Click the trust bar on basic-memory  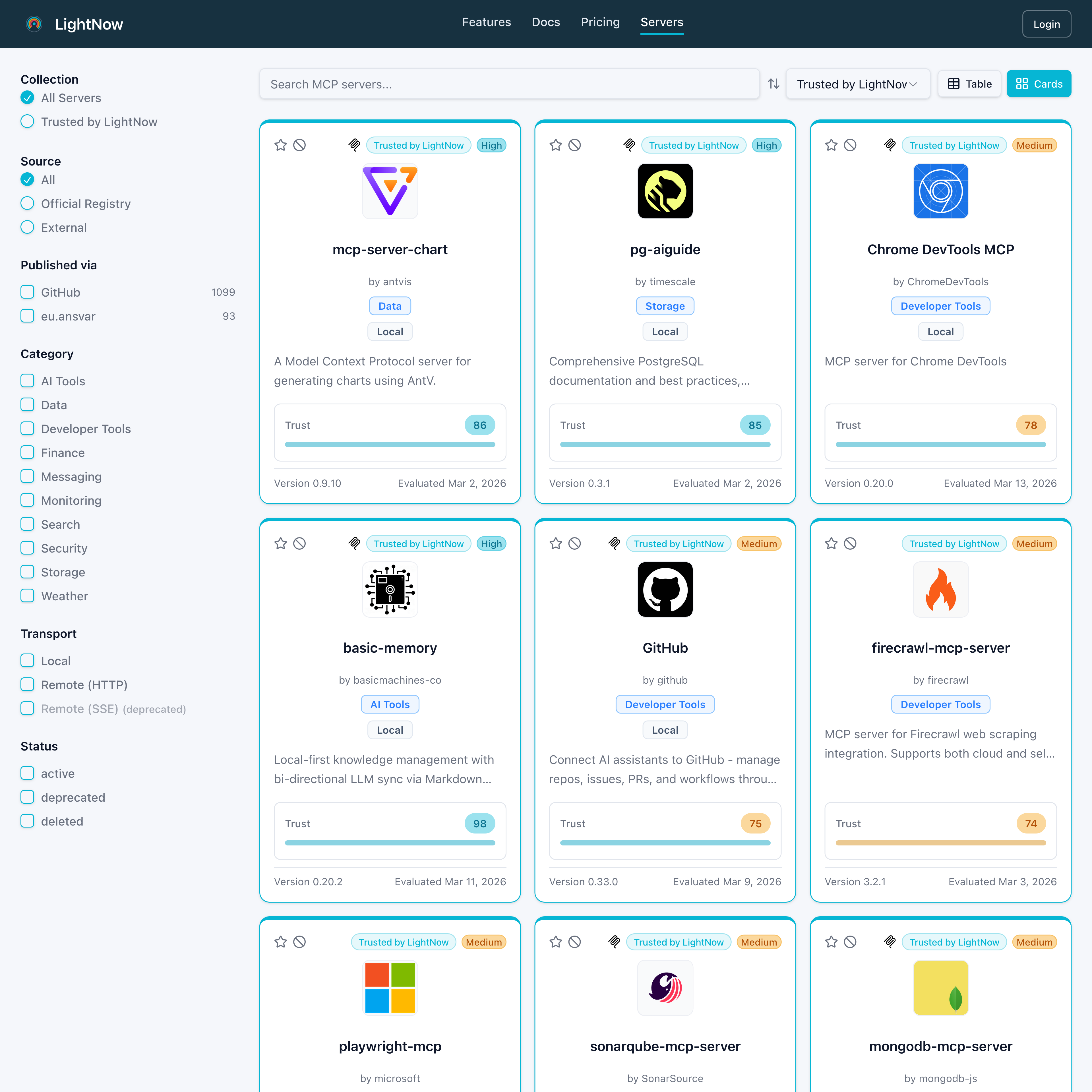coord(390,843)
